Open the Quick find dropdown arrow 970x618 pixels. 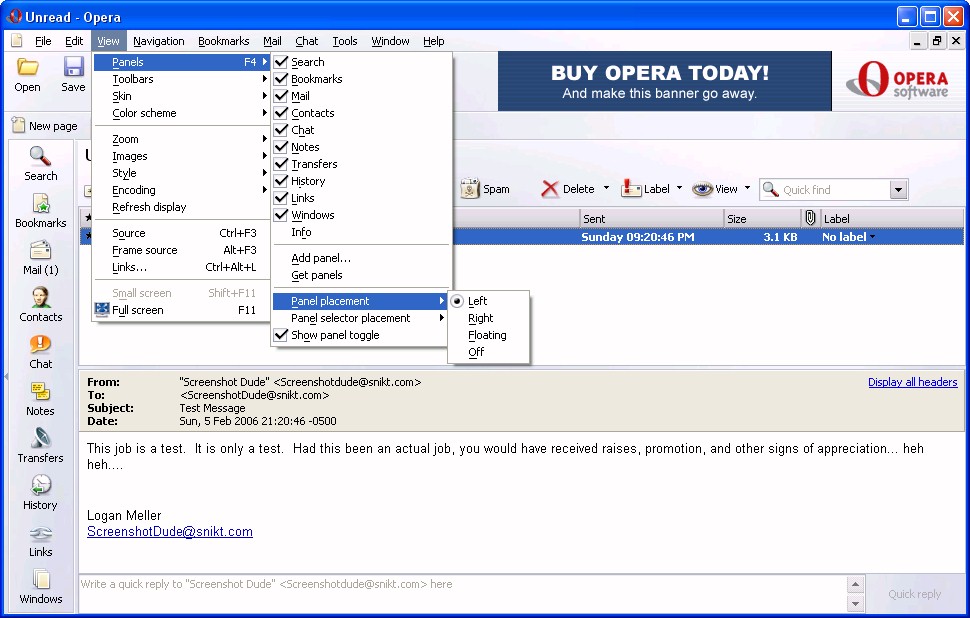[x=897, y=190]
